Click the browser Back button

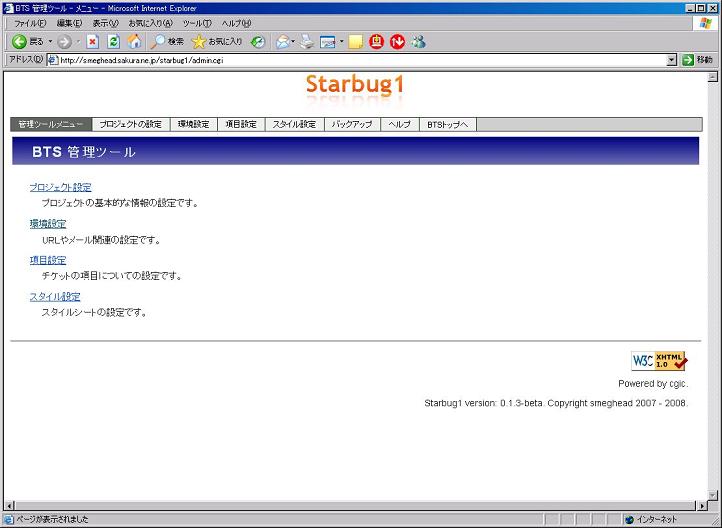click(x=26, y=42)
